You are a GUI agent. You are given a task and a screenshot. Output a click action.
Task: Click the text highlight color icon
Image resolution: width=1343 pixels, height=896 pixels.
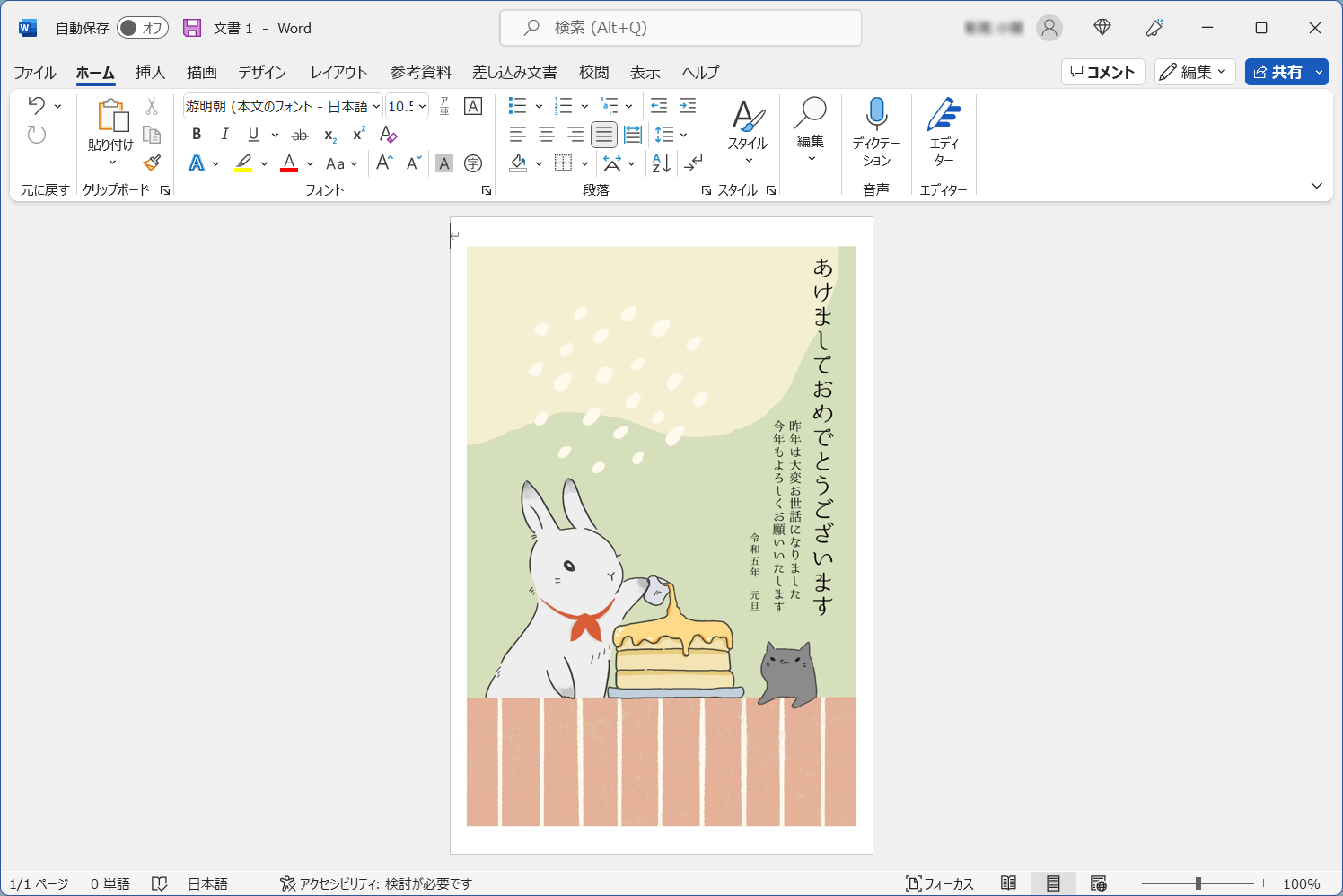[243, 163]
